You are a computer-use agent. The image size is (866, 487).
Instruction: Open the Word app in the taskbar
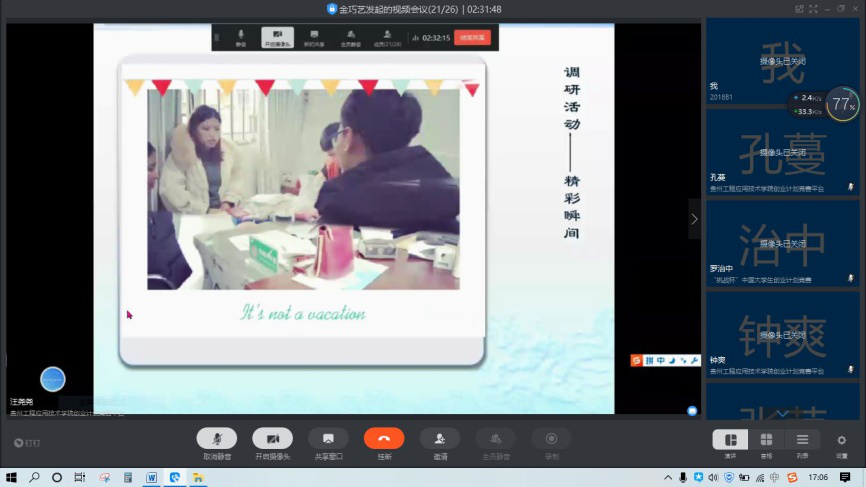click(152, 478)
